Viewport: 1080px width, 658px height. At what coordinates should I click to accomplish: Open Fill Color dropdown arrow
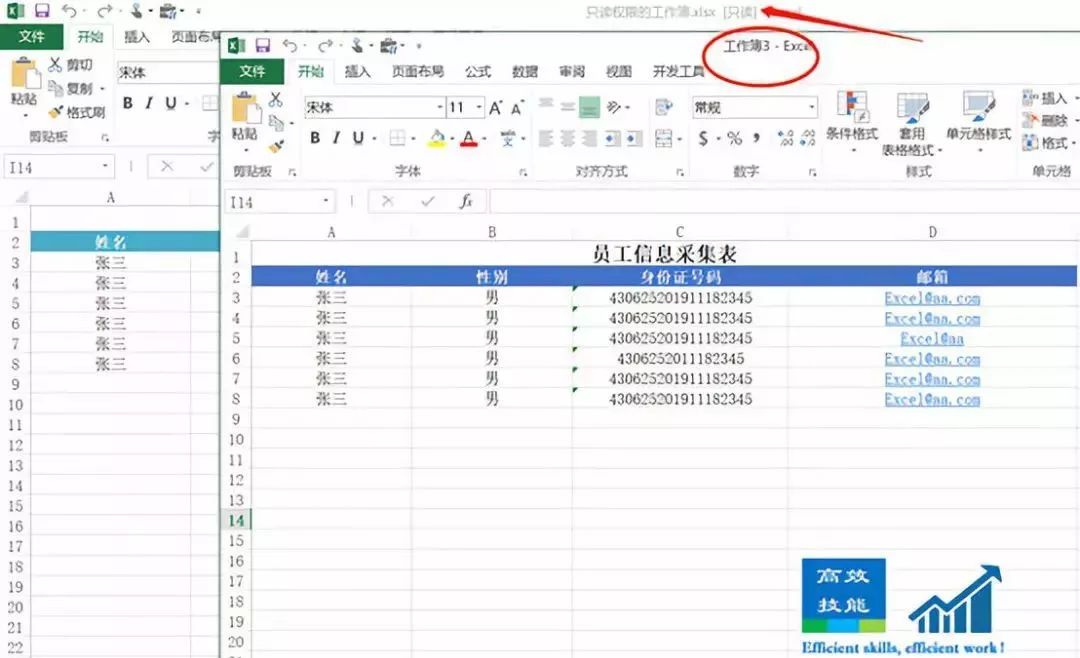(x=452, y=138)
